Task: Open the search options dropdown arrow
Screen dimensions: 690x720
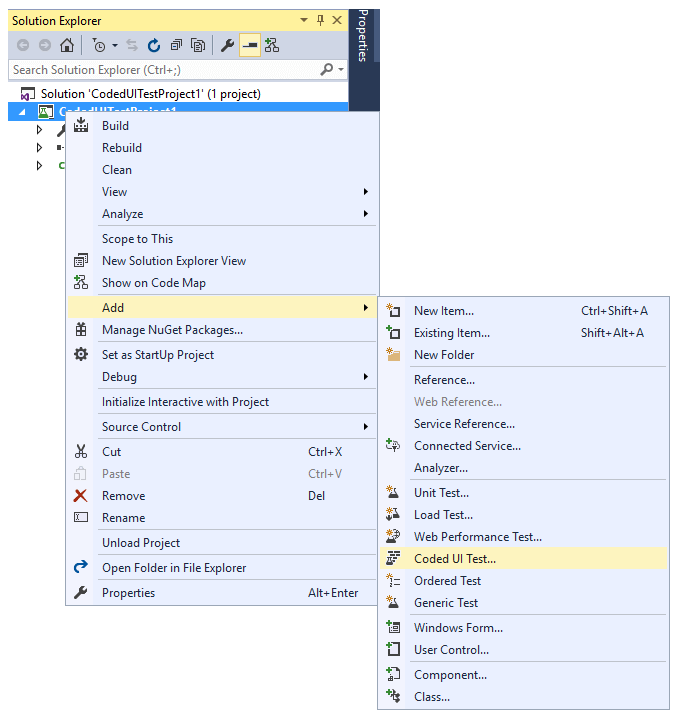Action: click(x=341, y=70)
